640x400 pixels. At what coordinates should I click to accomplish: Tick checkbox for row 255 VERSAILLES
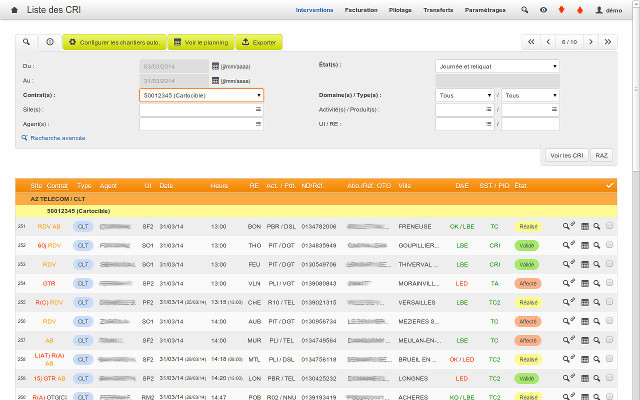tap(609, 302)
